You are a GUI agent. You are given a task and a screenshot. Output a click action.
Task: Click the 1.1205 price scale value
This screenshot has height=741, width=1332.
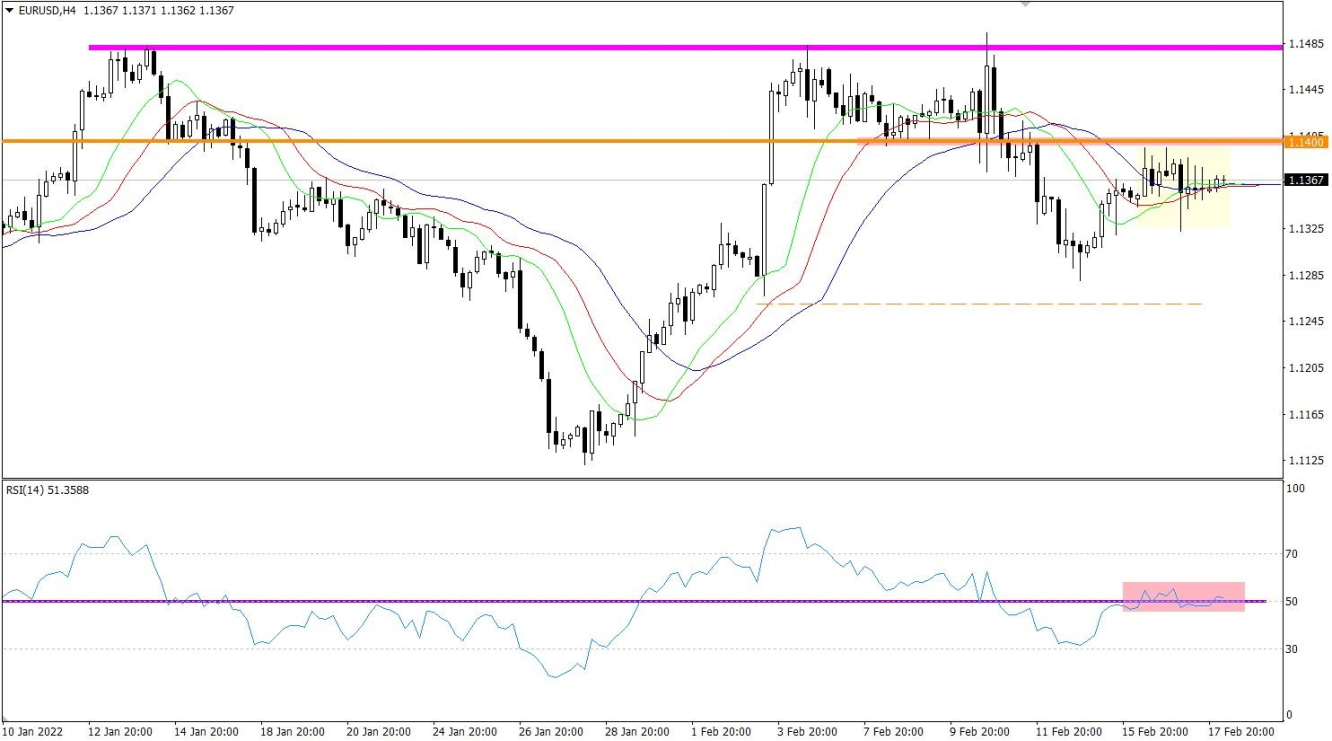click(x=1305, y=368)
